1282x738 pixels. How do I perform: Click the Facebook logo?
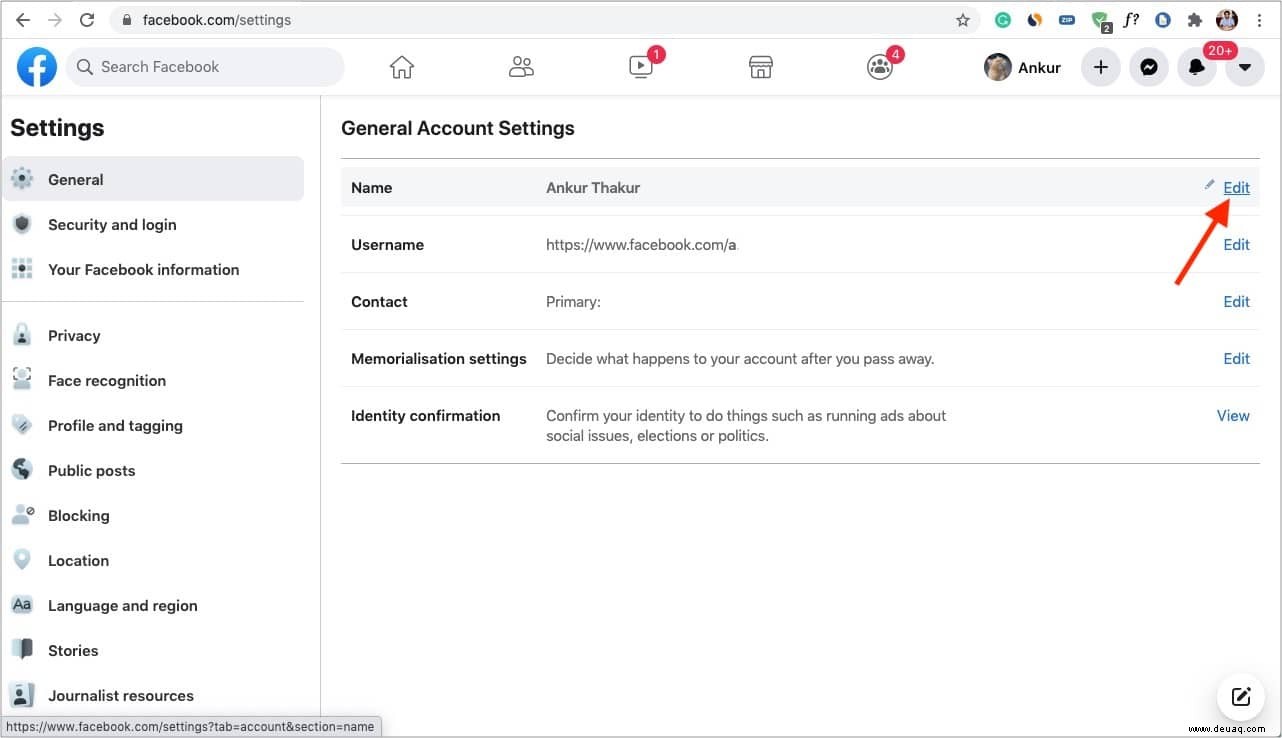[37, 67]
